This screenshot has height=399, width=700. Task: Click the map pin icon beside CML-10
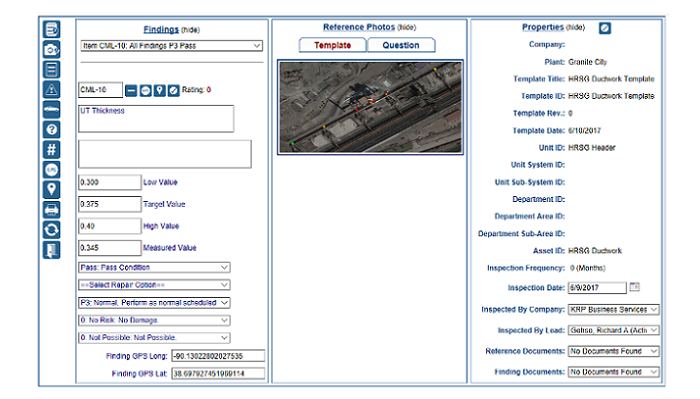click(x=159, y=91)
